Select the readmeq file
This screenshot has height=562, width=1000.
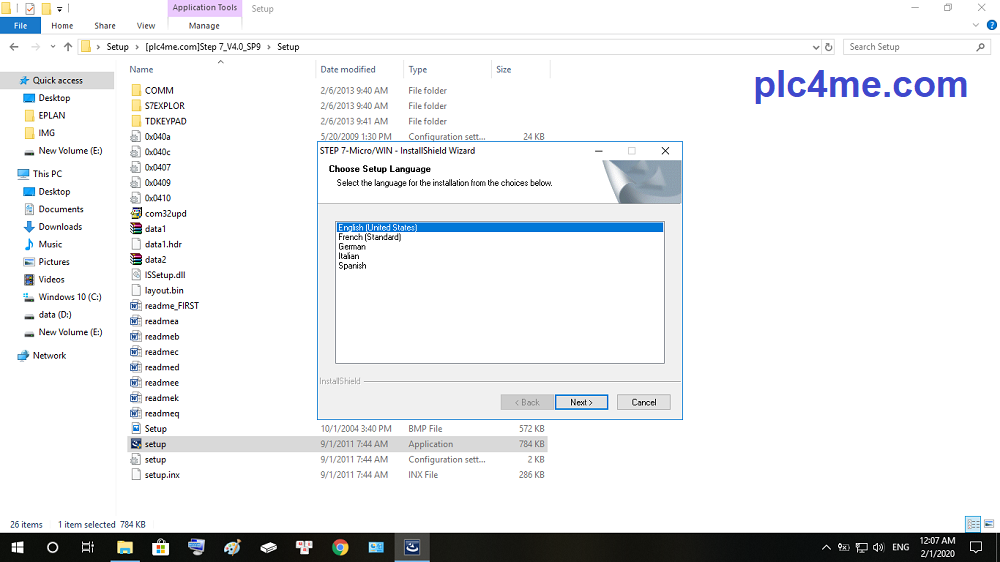(162, 413)
